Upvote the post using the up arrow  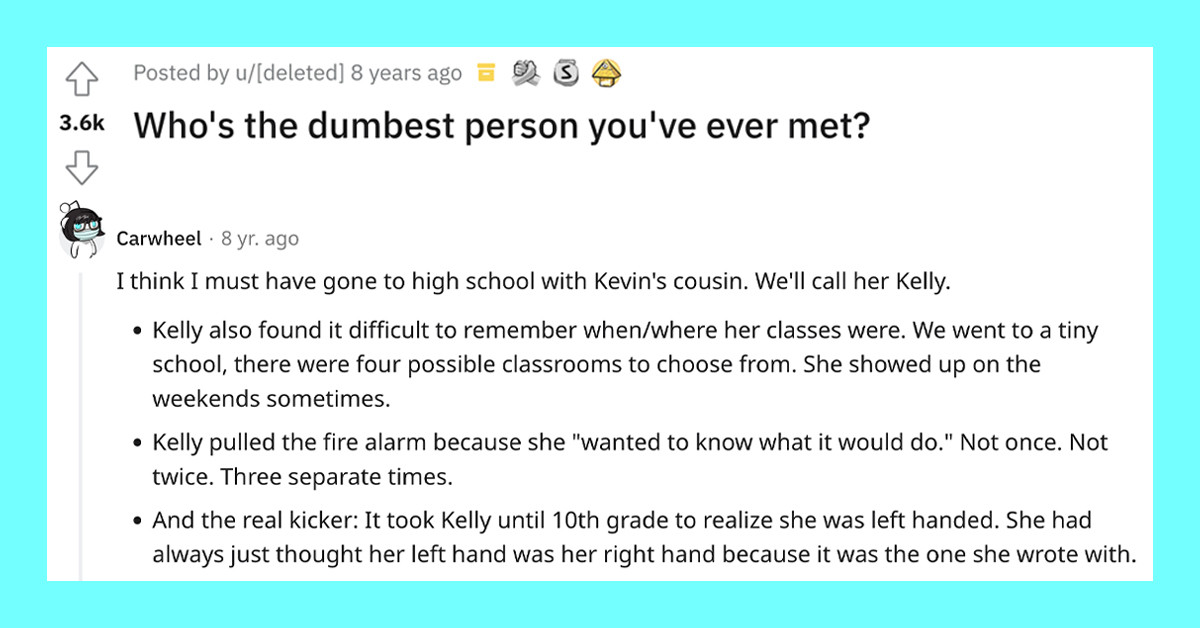[81, 79]
